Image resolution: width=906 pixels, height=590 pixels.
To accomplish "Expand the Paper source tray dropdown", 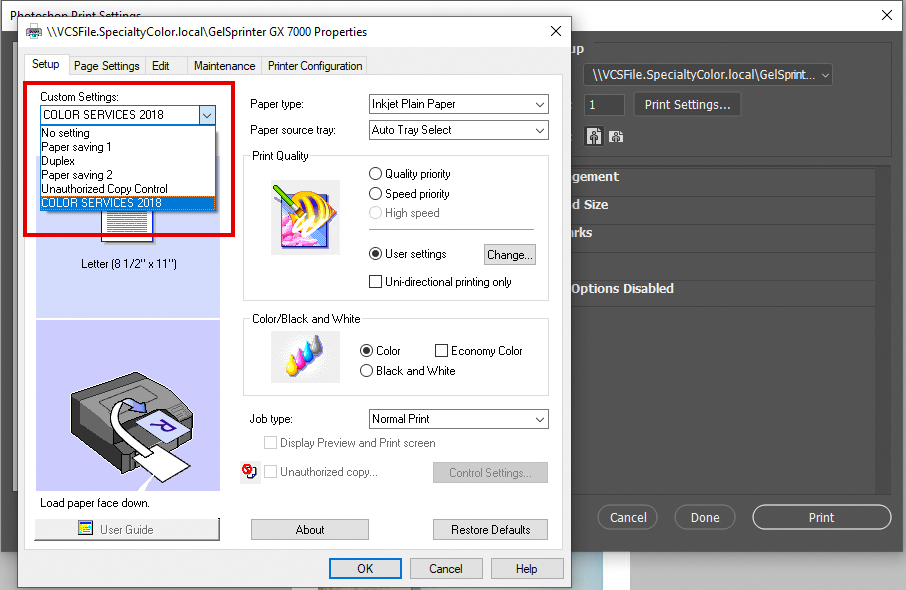I will (458, 130).
